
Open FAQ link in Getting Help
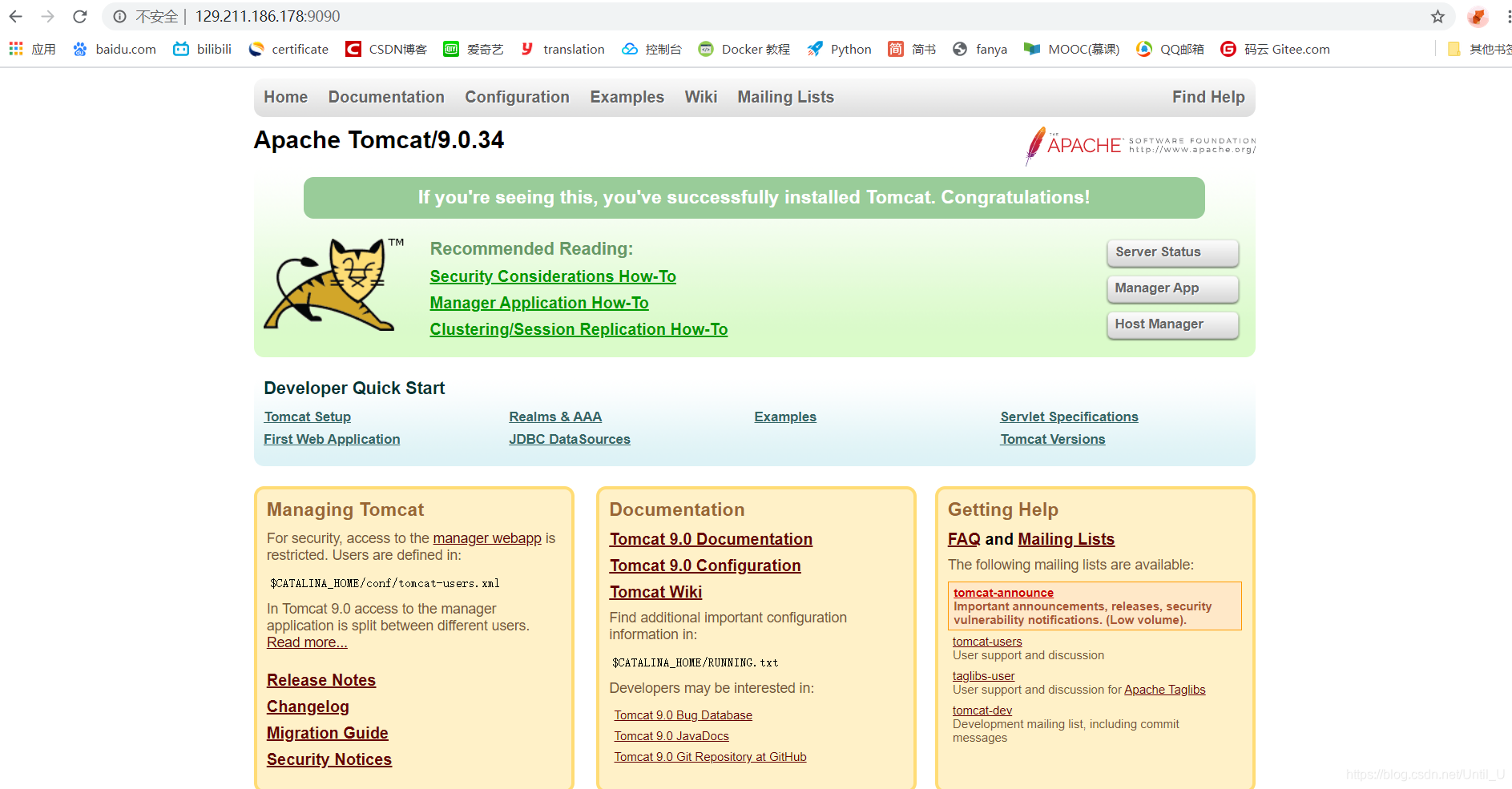[x=964, y=539]
